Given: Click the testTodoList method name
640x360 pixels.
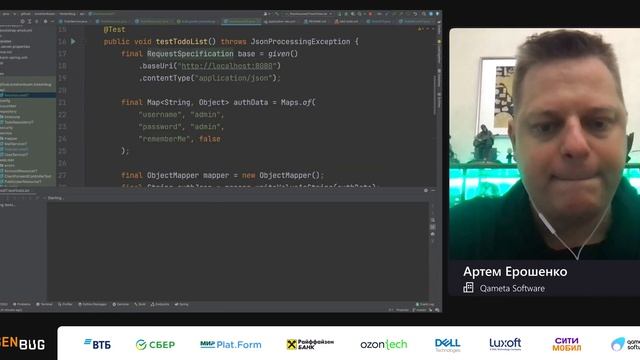Looking at the screenshot, I should tap(182, 42).
